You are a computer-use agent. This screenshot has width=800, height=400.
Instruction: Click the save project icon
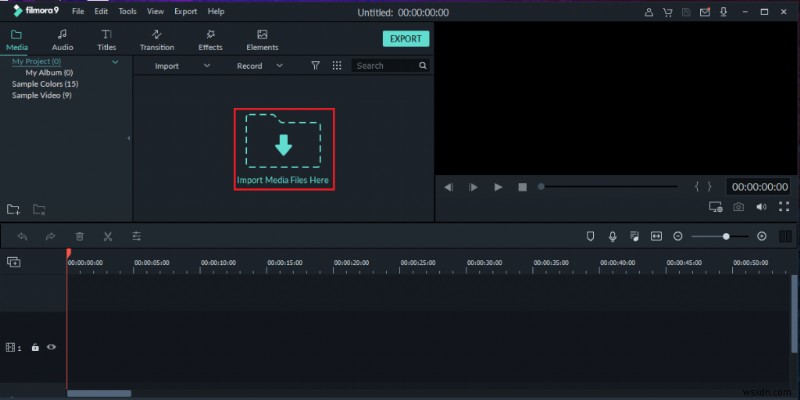pyautogui.click(x=686, y=12)
